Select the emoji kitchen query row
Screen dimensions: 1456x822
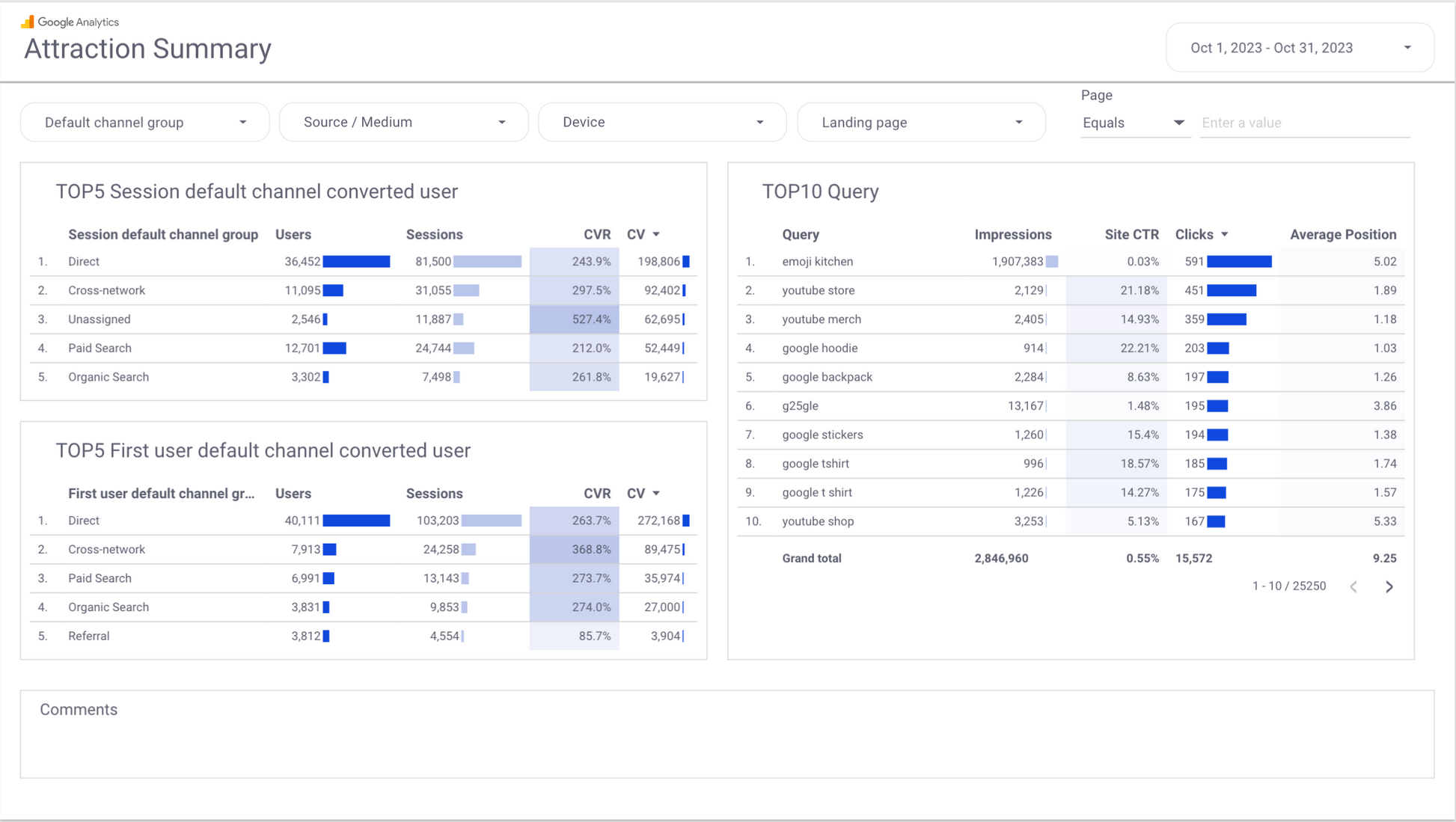817,262
